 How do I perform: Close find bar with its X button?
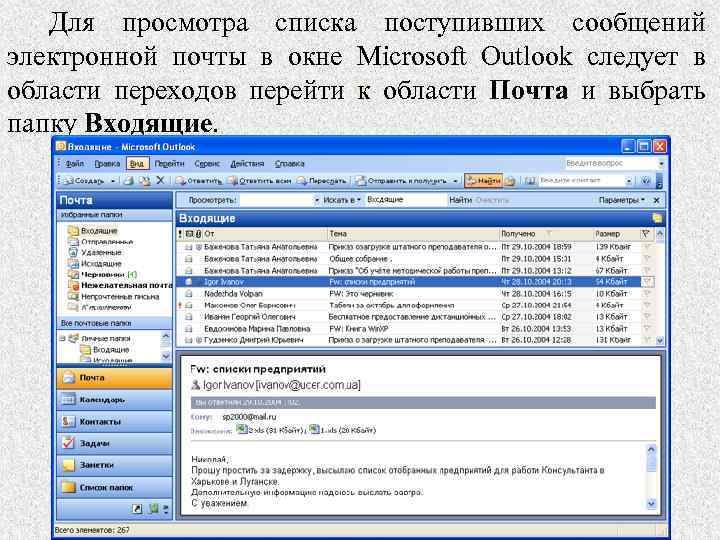tap(657, 200)
